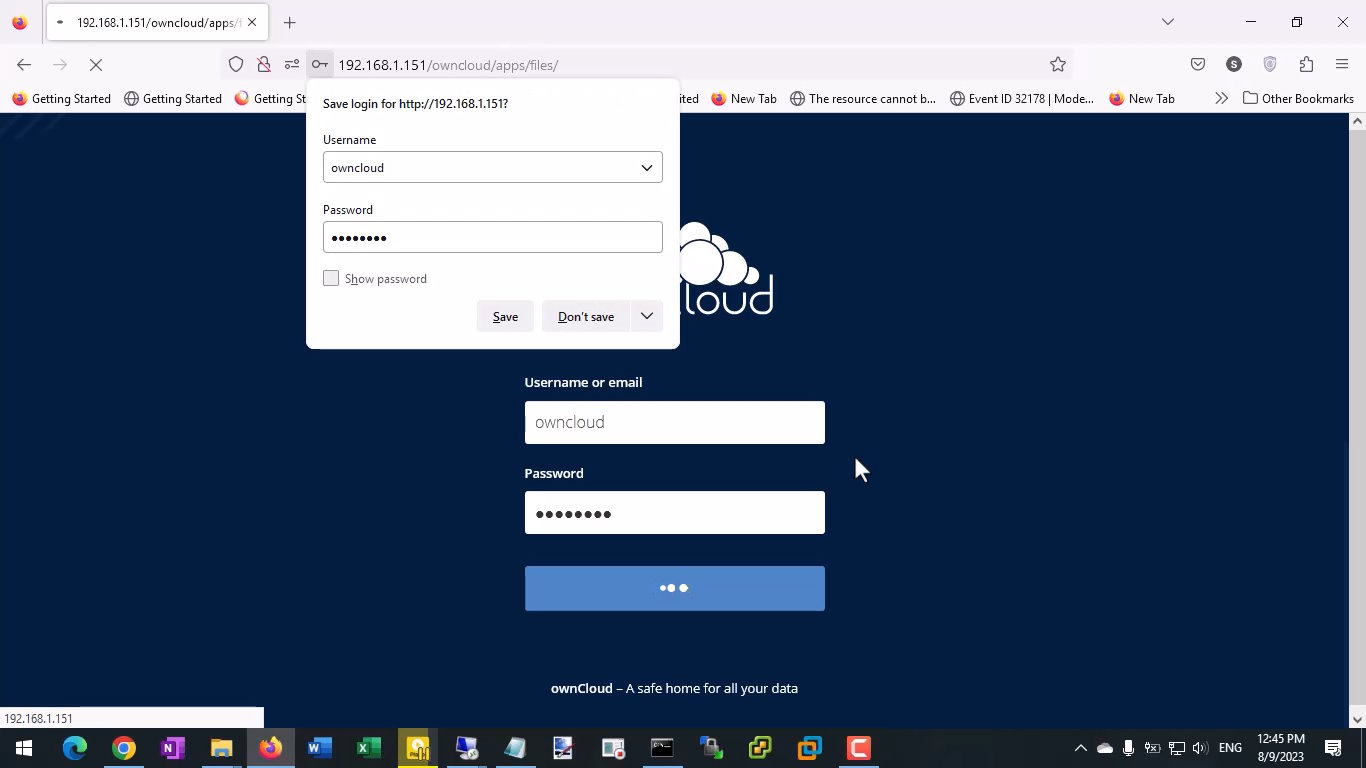Click the Don't save button
The height and width of the screenshot is (768, 1366).
586,316
